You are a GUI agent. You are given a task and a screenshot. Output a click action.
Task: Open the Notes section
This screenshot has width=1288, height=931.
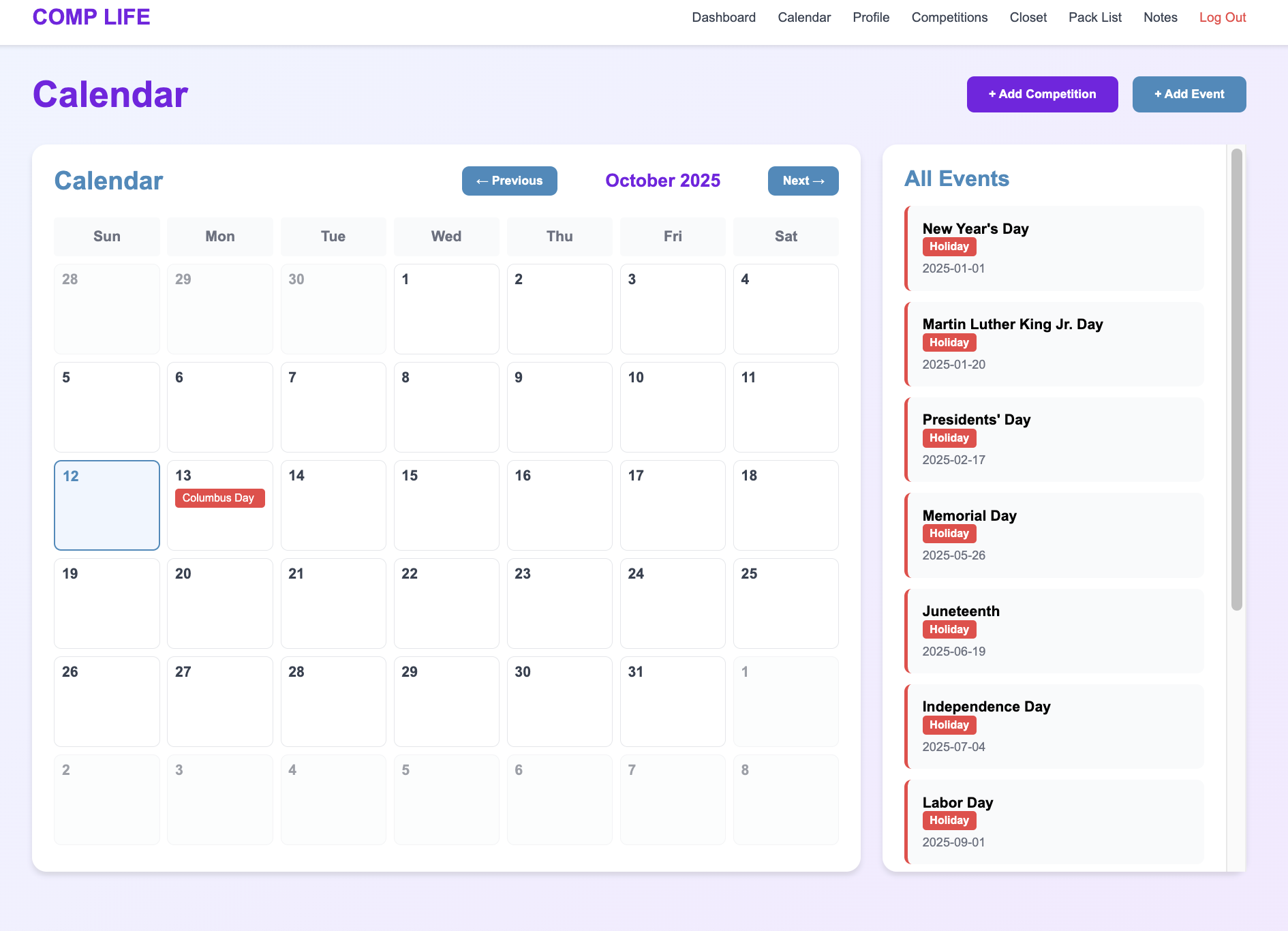1160,17
